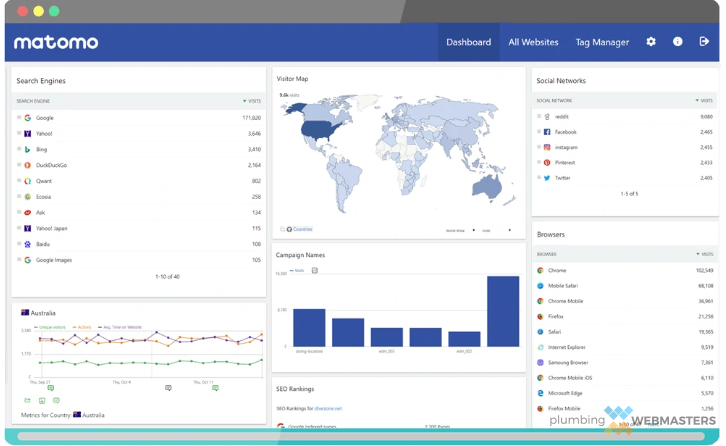Toggle Actions series in Australia chart
This screenshot has width=726, height=446.
(81, 327)
